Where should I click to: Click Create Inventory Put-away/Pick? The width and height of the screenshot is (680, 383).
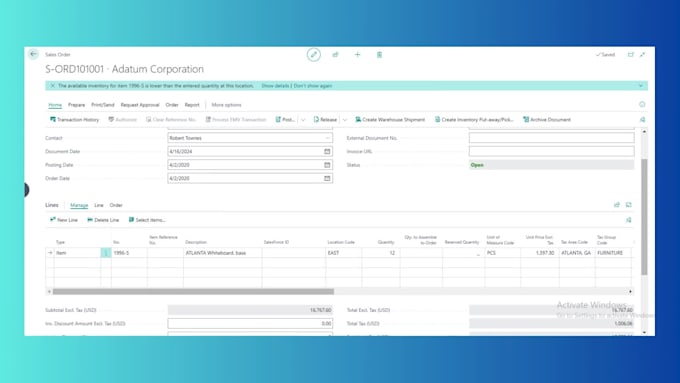pyautogui.click(x=474, y=120)
